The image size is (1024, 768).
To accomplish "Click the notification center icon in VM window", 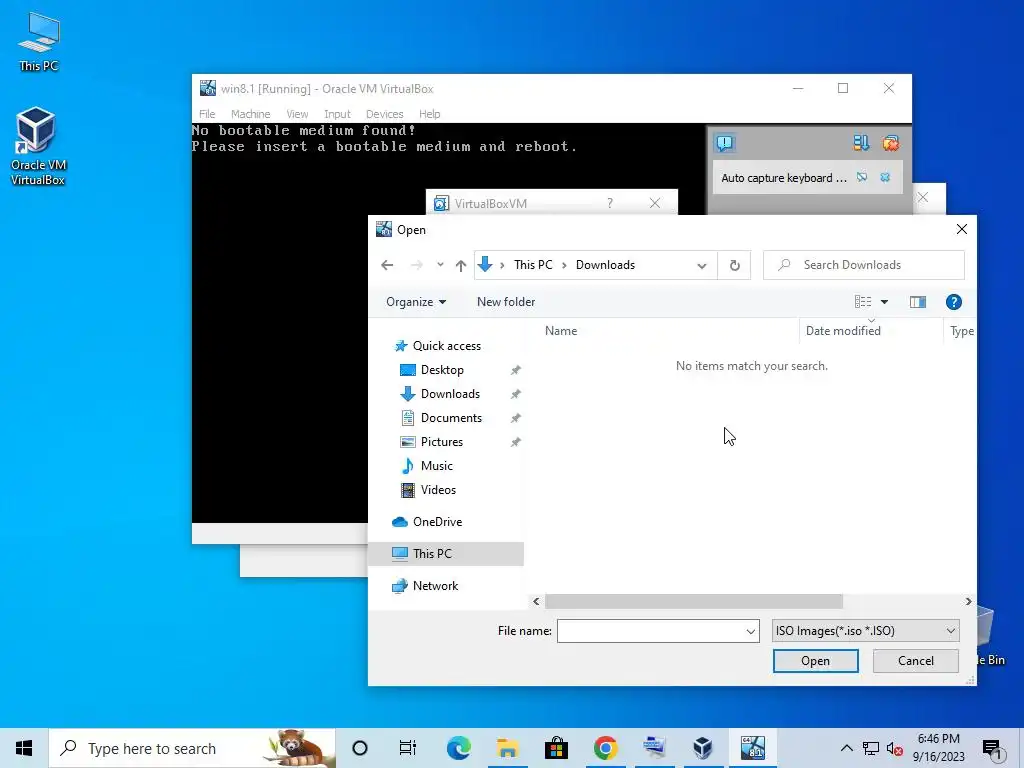I will click(x=725, y=143).
